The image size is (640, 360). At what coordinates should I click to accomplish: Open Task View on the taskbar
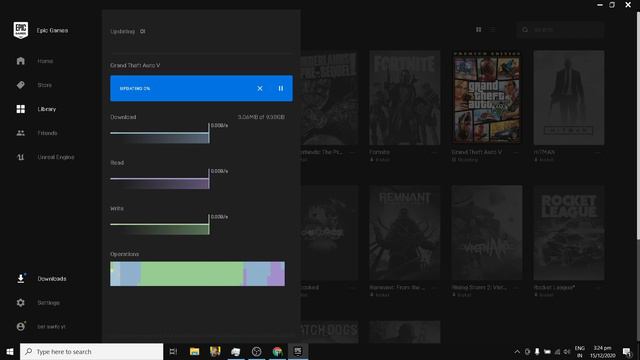click(x=173, y=351)
